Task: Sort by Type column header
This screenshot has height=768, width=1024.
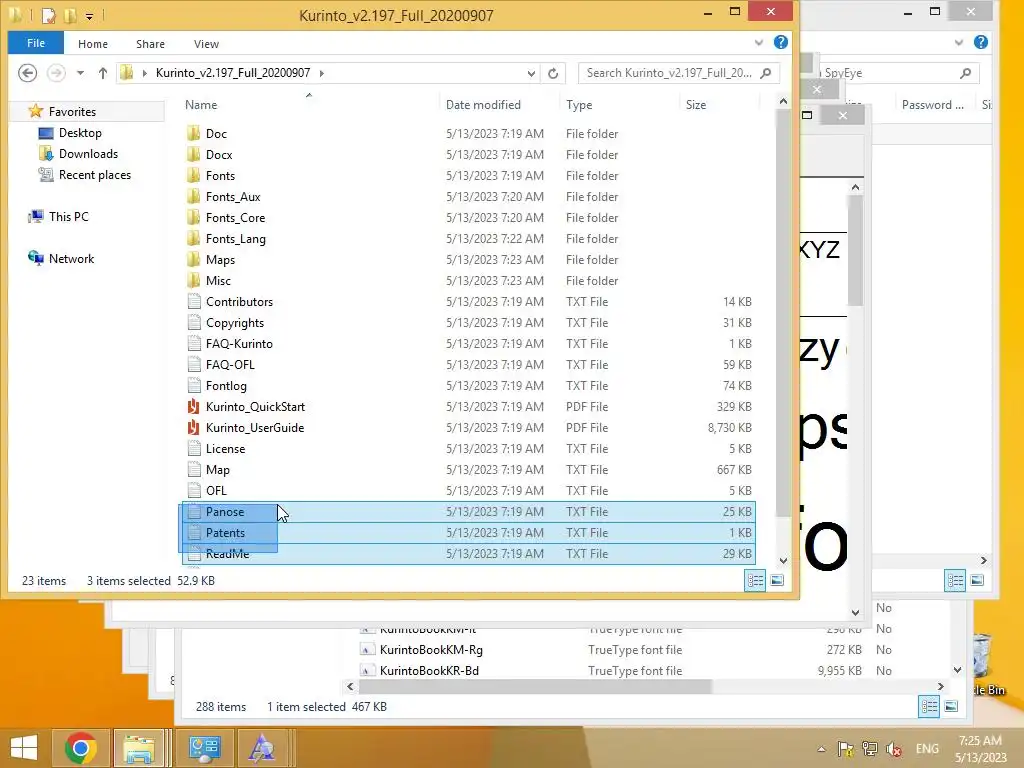Action: (579, 104)
